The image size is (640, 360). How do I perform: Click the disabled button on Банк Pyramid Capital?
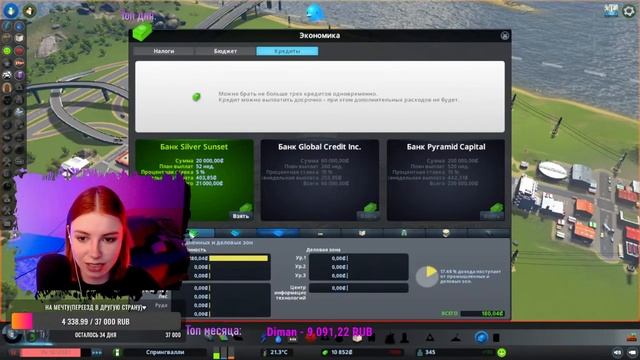click(x=492, y=216)
